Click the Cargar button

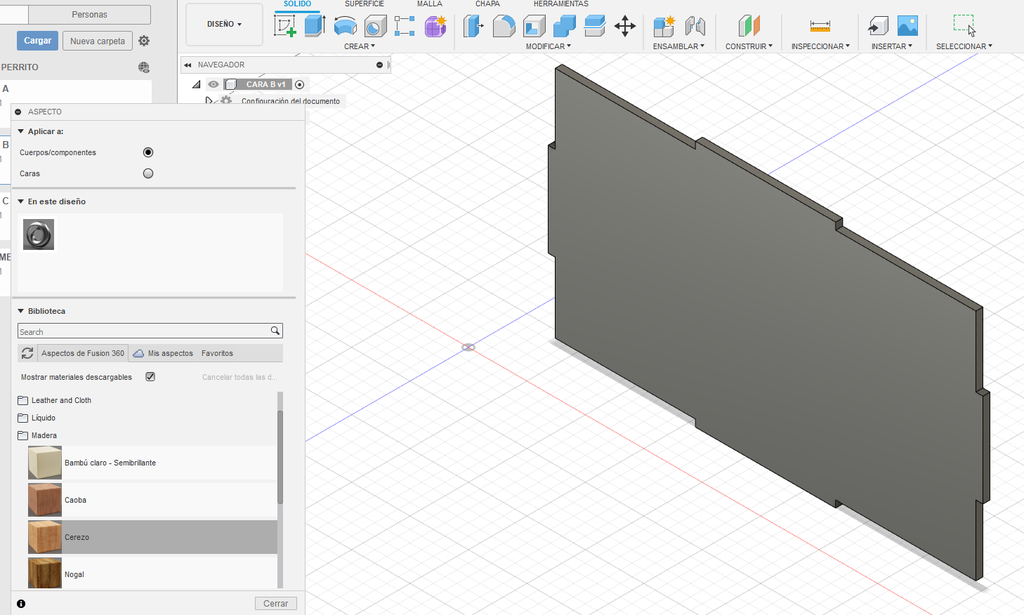37,40
